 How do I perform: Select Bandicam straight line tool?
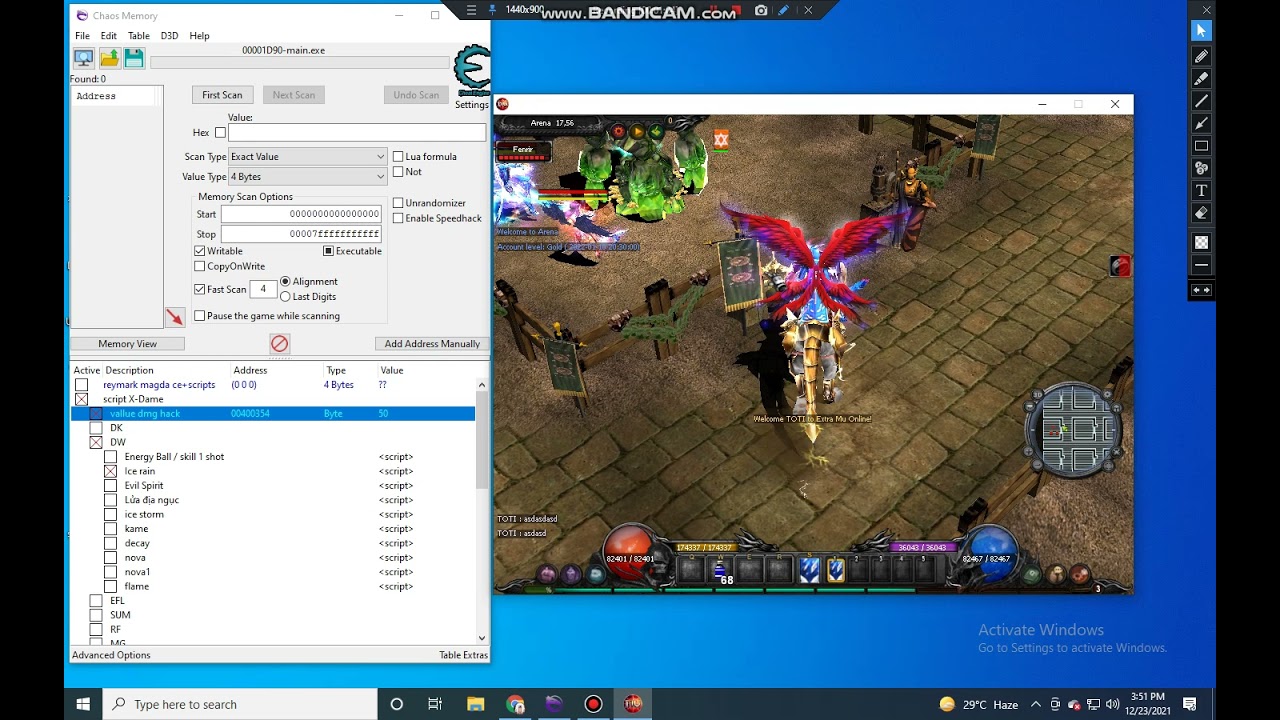click(x=1201, y=101)
